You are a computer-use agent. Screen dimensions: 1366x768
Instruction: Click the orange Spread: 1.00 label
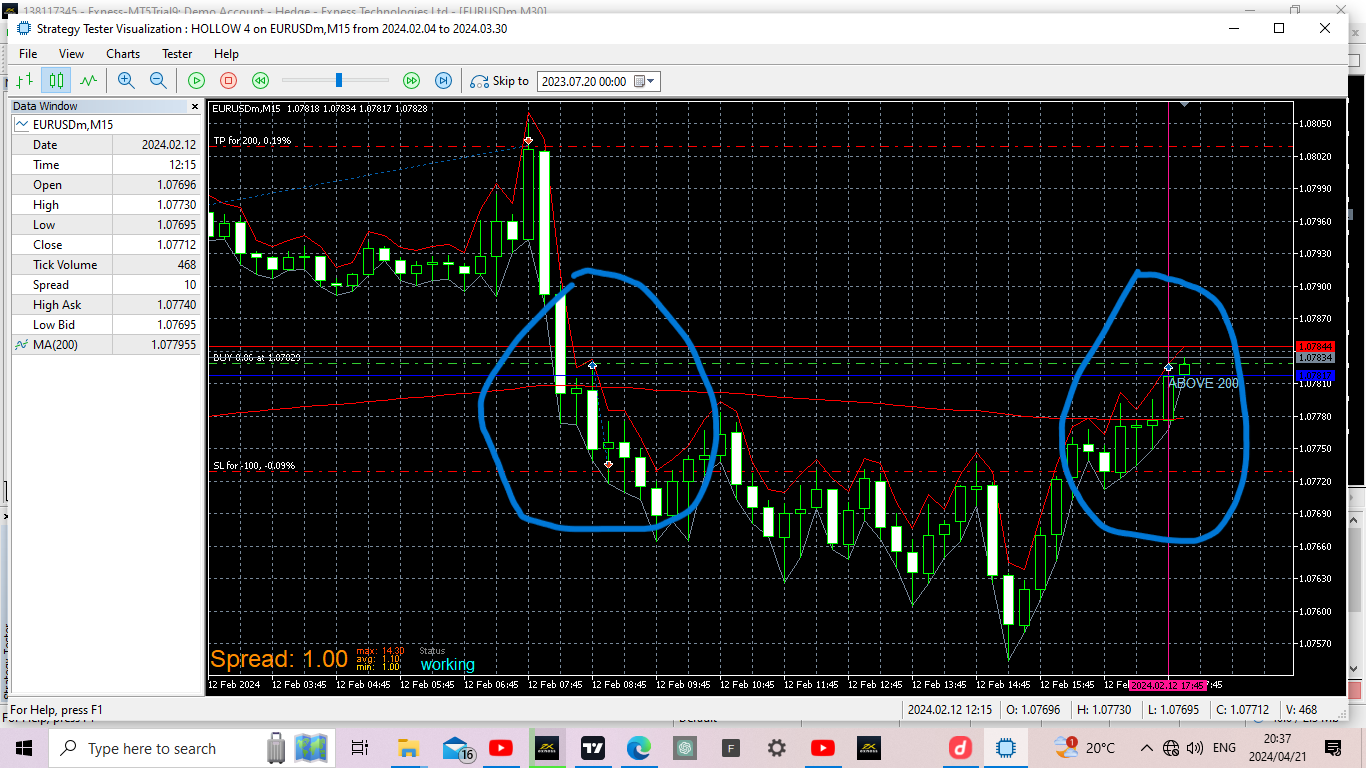pyautogui.click(x=279, y=660)
